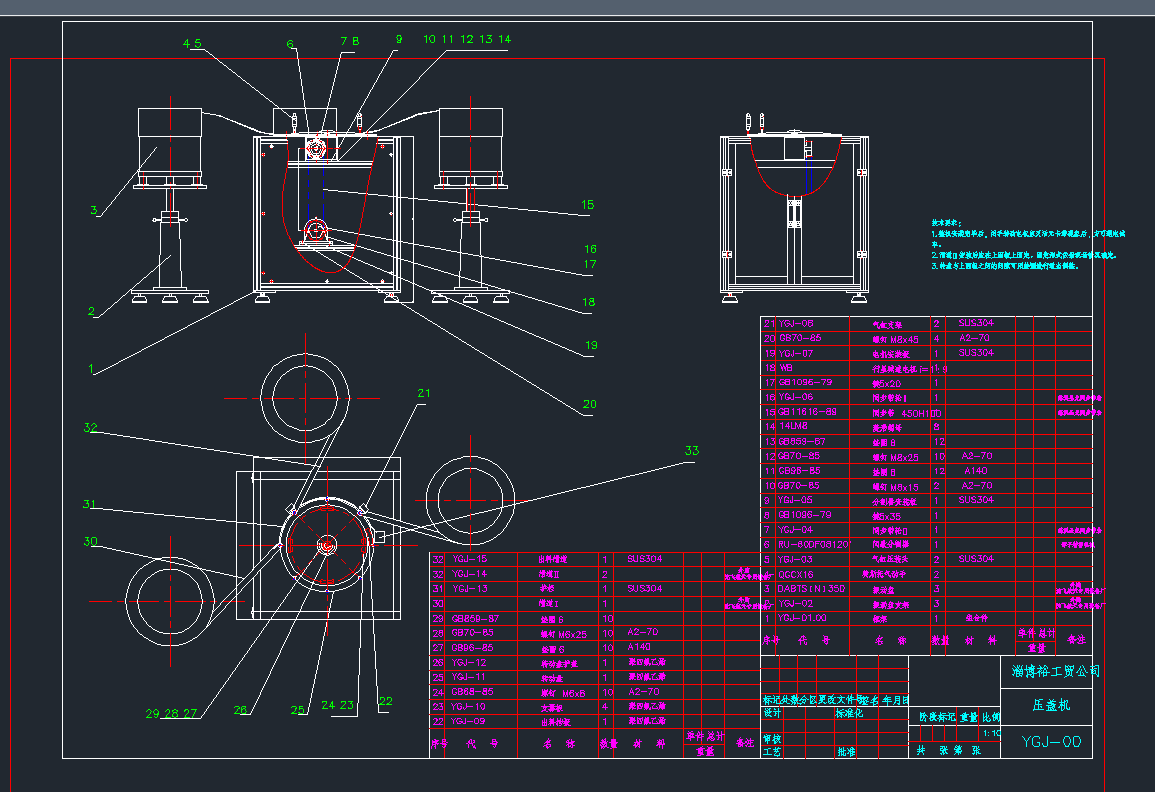Select balloon 29 28 27 group label
1155x792 pixels.
(x=170, y=714)
